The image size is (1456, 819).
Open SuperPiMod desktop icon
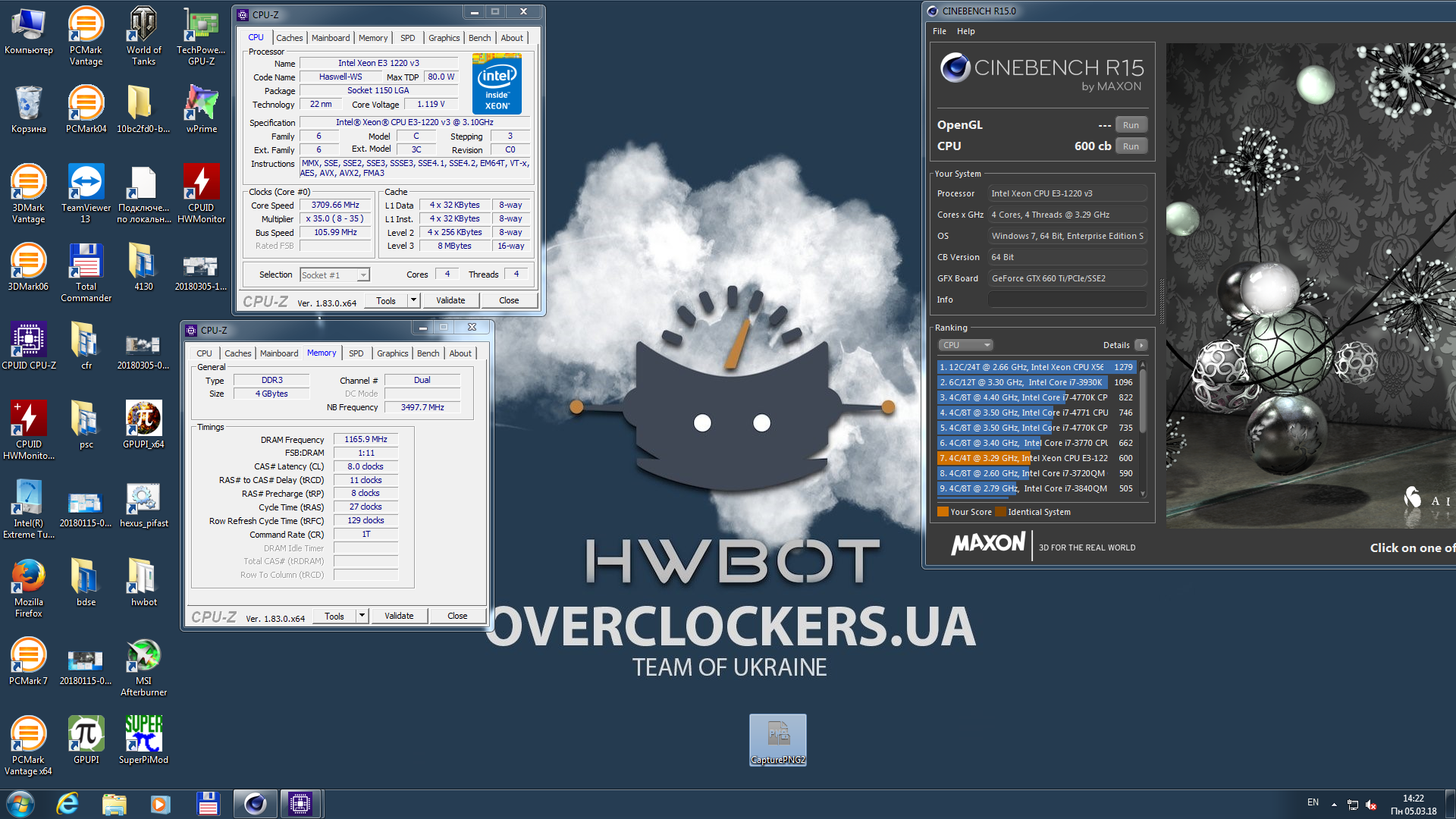tap(143, 739)
